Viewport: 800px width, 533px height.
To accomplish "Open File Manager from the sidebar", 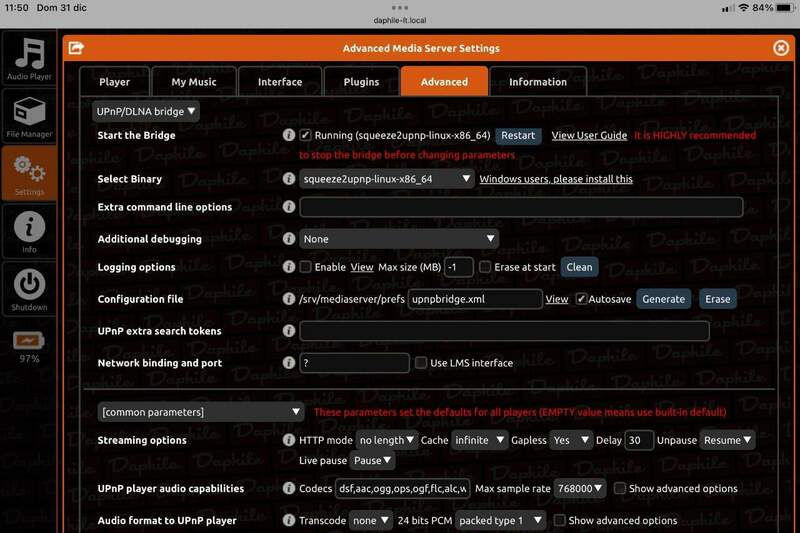I will tap(29, 115).
